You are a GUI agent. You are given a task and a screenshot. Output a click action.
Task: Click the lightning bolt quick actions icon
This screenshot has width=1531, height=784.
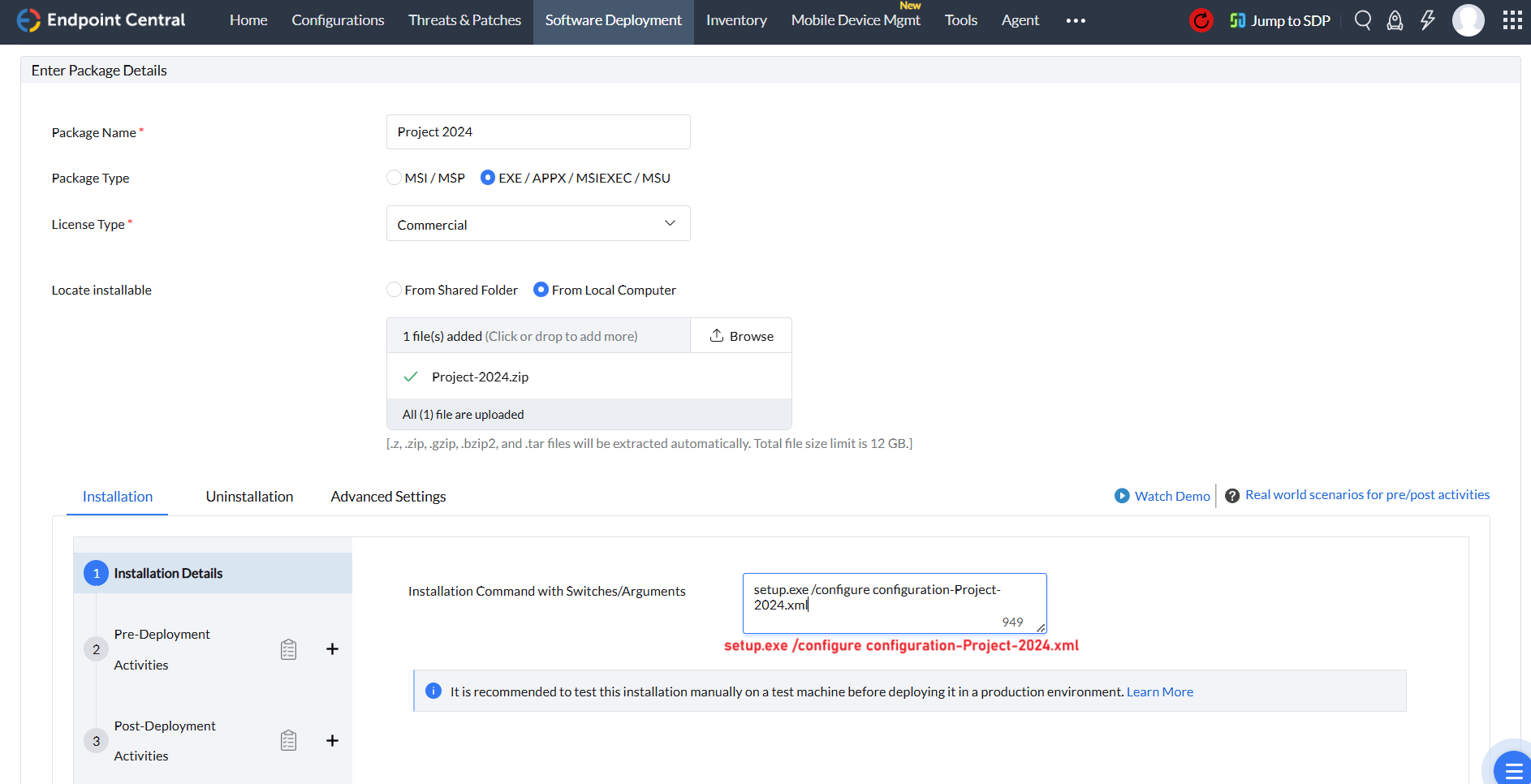click(1428, 20)
